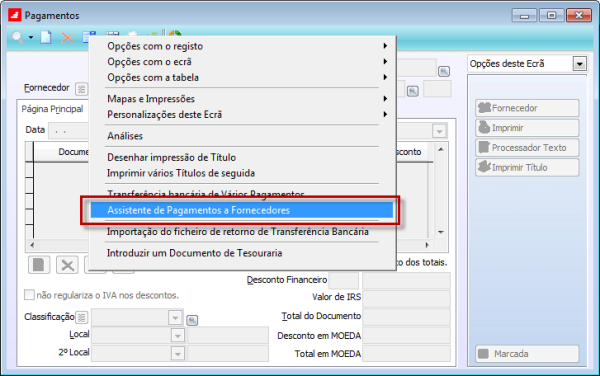Open the 2º Local combo box arrow
Image resolution: width=600 pixels, height=376 pixels.
[x=178, y=353]
